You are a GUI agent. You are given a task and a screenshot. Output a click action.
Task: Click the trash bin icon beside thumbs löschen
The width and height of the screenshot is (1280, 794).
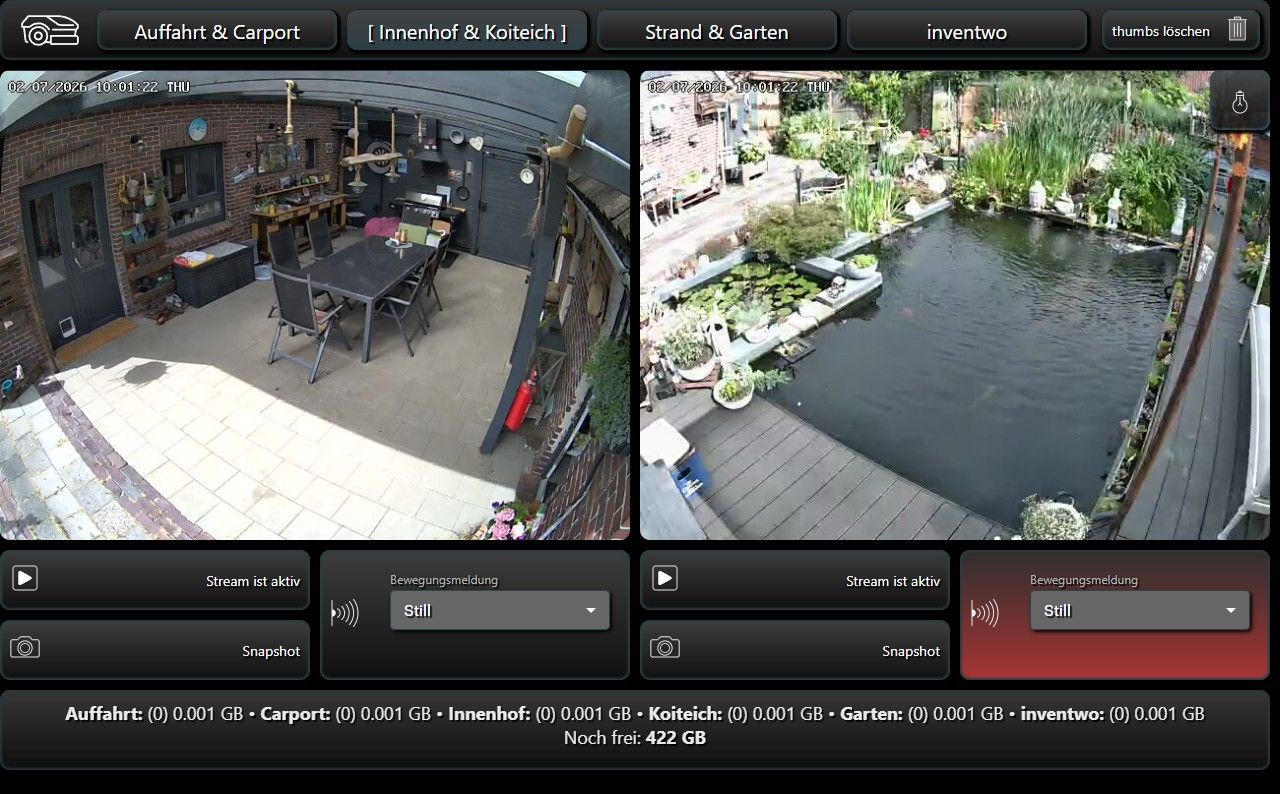click(x=1237, y=29)
